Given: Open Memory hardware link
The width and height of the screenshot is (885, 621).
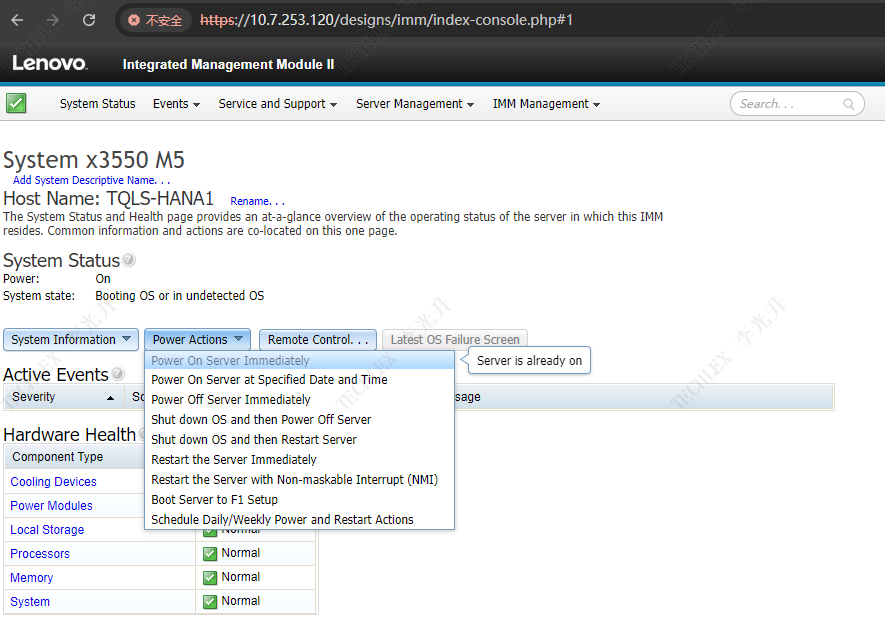Looking at the screenshot, I should pyautogui.click(x=32, y=578).
